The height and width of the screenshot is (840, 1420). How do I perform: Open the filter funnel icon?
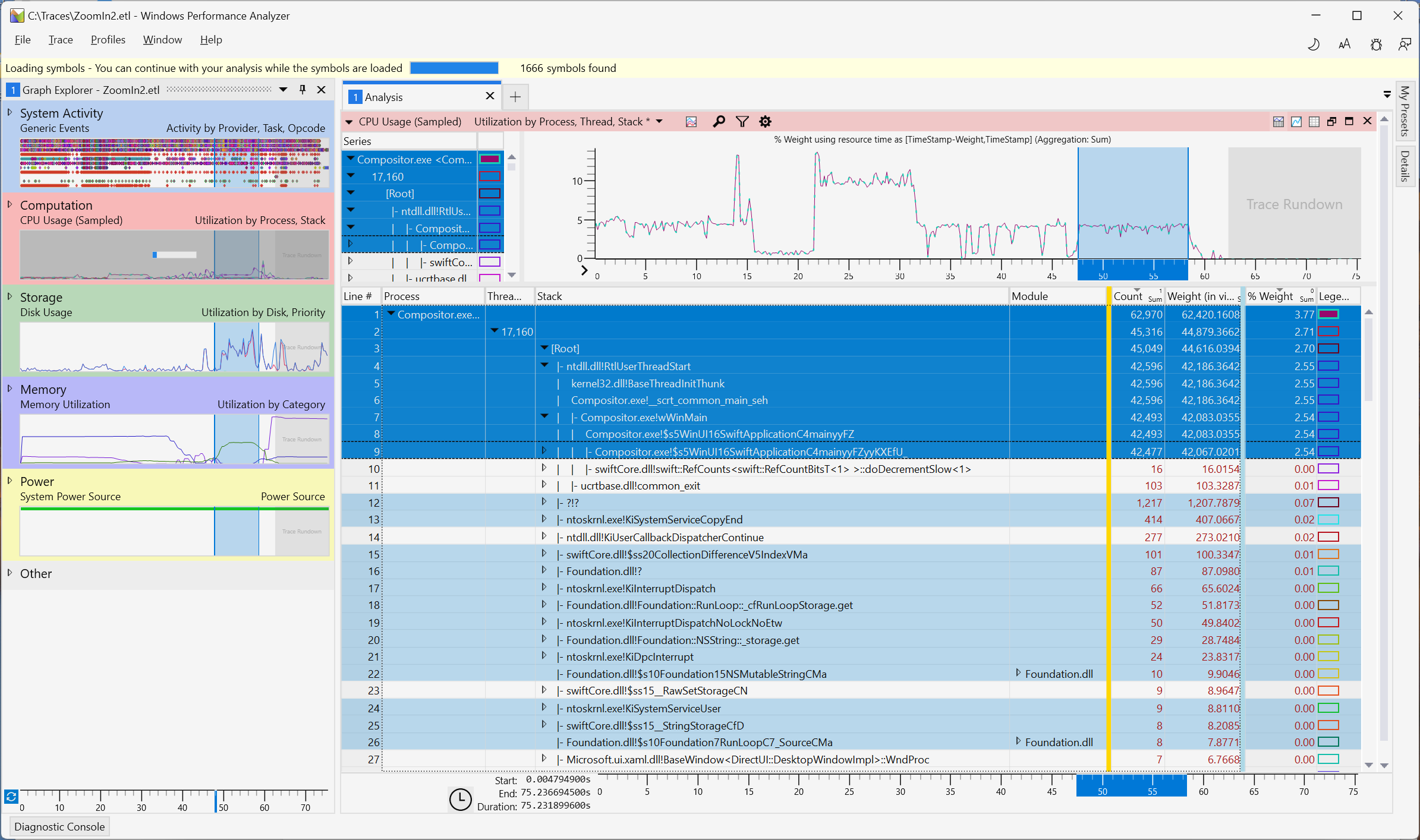pos(742,122)
